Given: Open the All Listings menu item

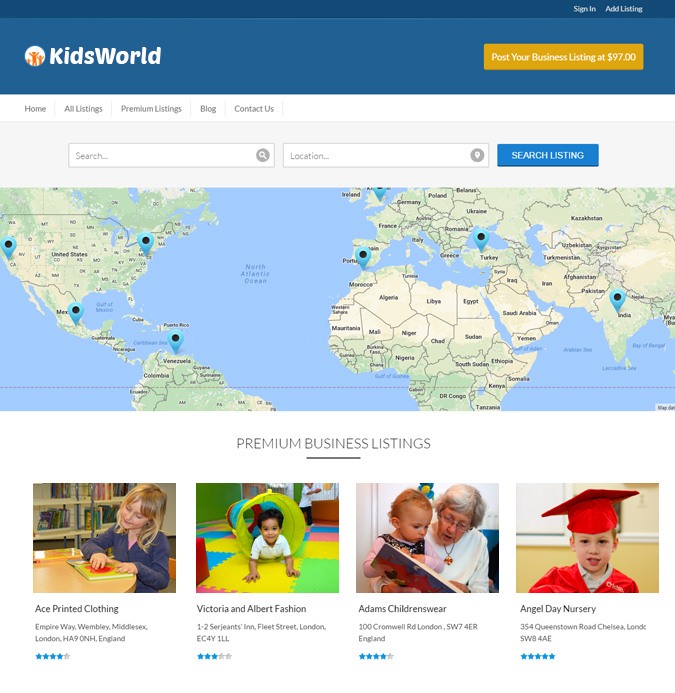Looking at the screenshot, I should point(83,109).
